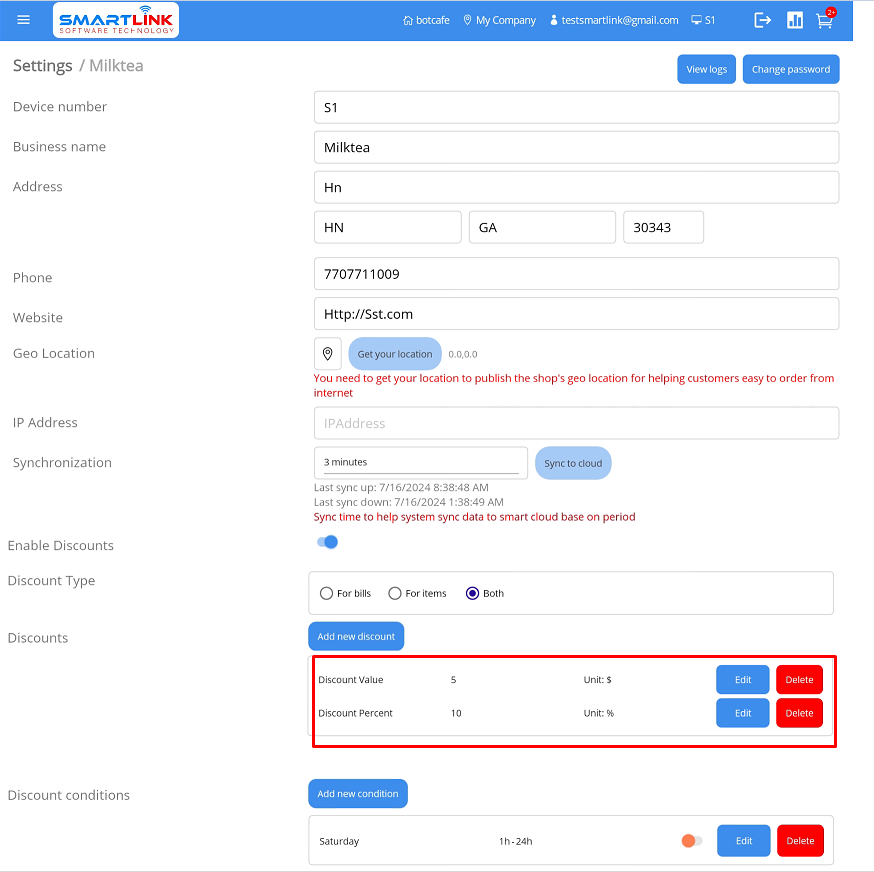
Task: Click the Change password button
Action: pyautogui.click(x=790, y=69)
